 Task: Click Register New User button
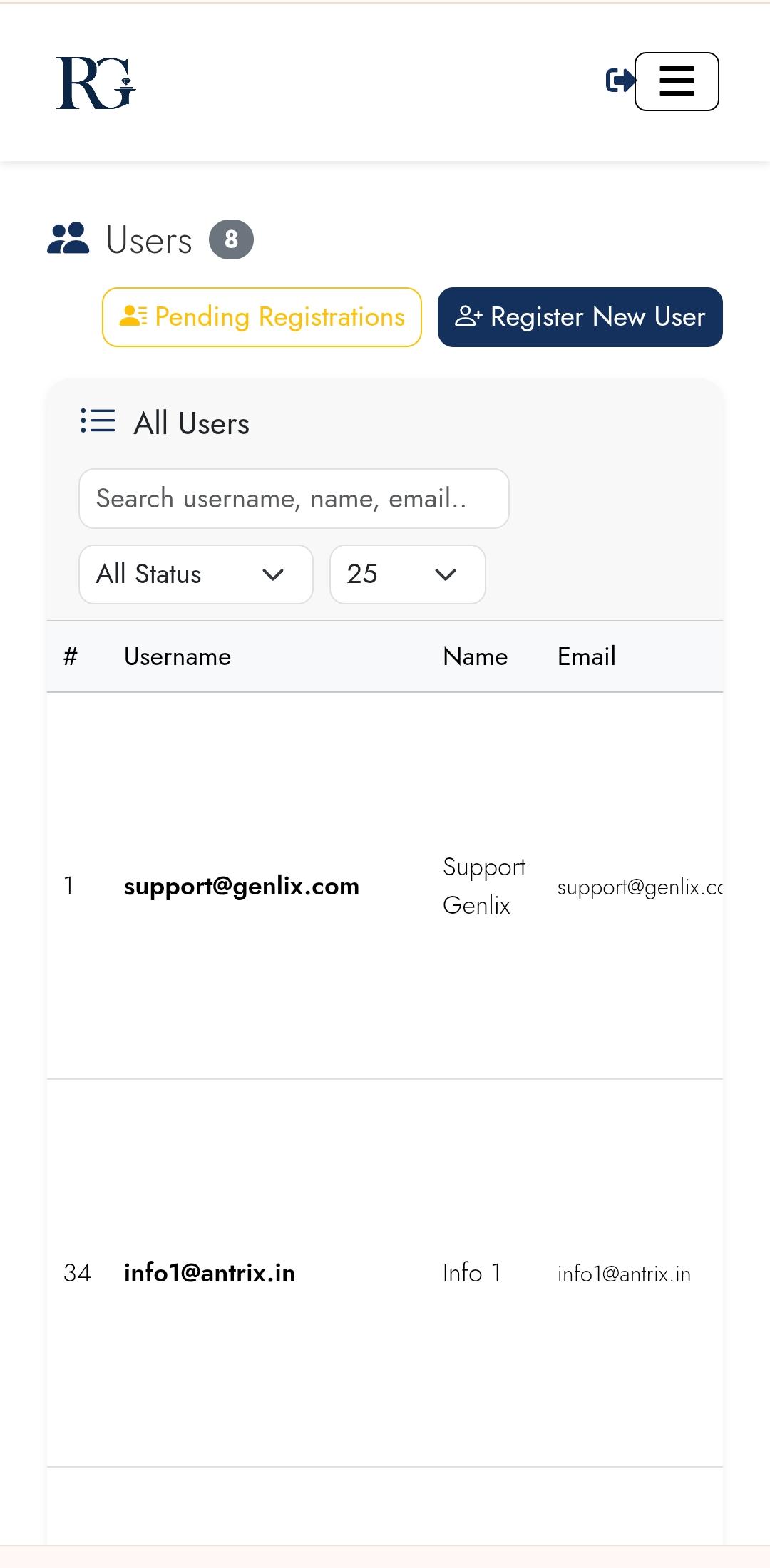tap(580, 317)
